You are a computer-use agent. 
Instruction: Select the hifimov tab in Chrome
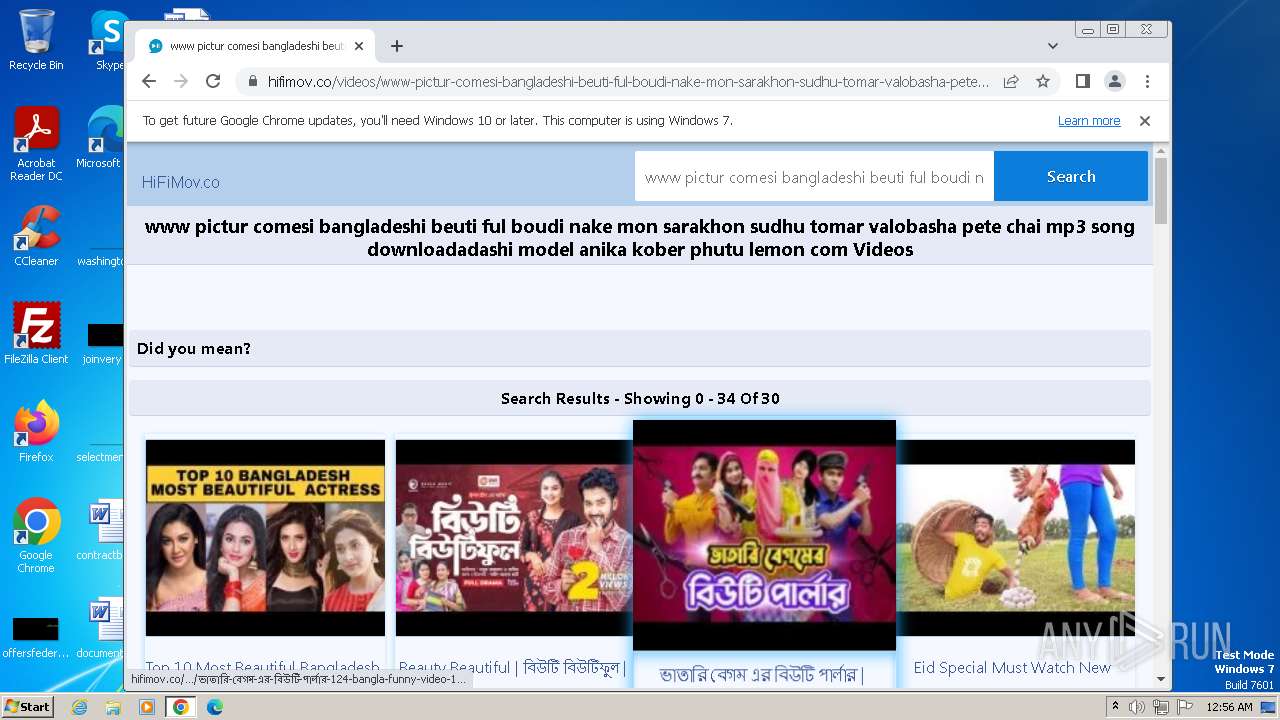coord(255,46)
